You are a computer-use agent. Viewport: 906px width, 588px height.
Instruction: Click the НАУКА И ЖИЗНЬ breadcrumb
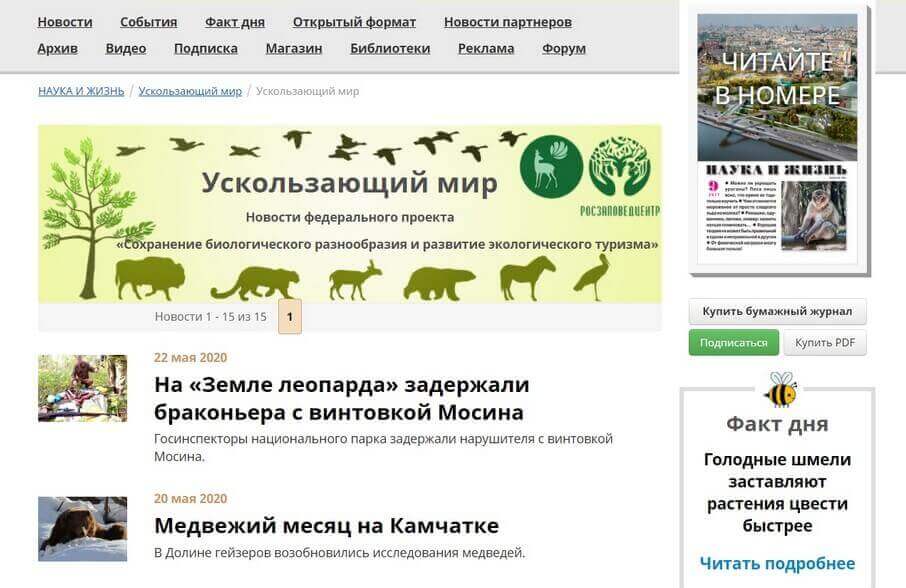point(81,91)
